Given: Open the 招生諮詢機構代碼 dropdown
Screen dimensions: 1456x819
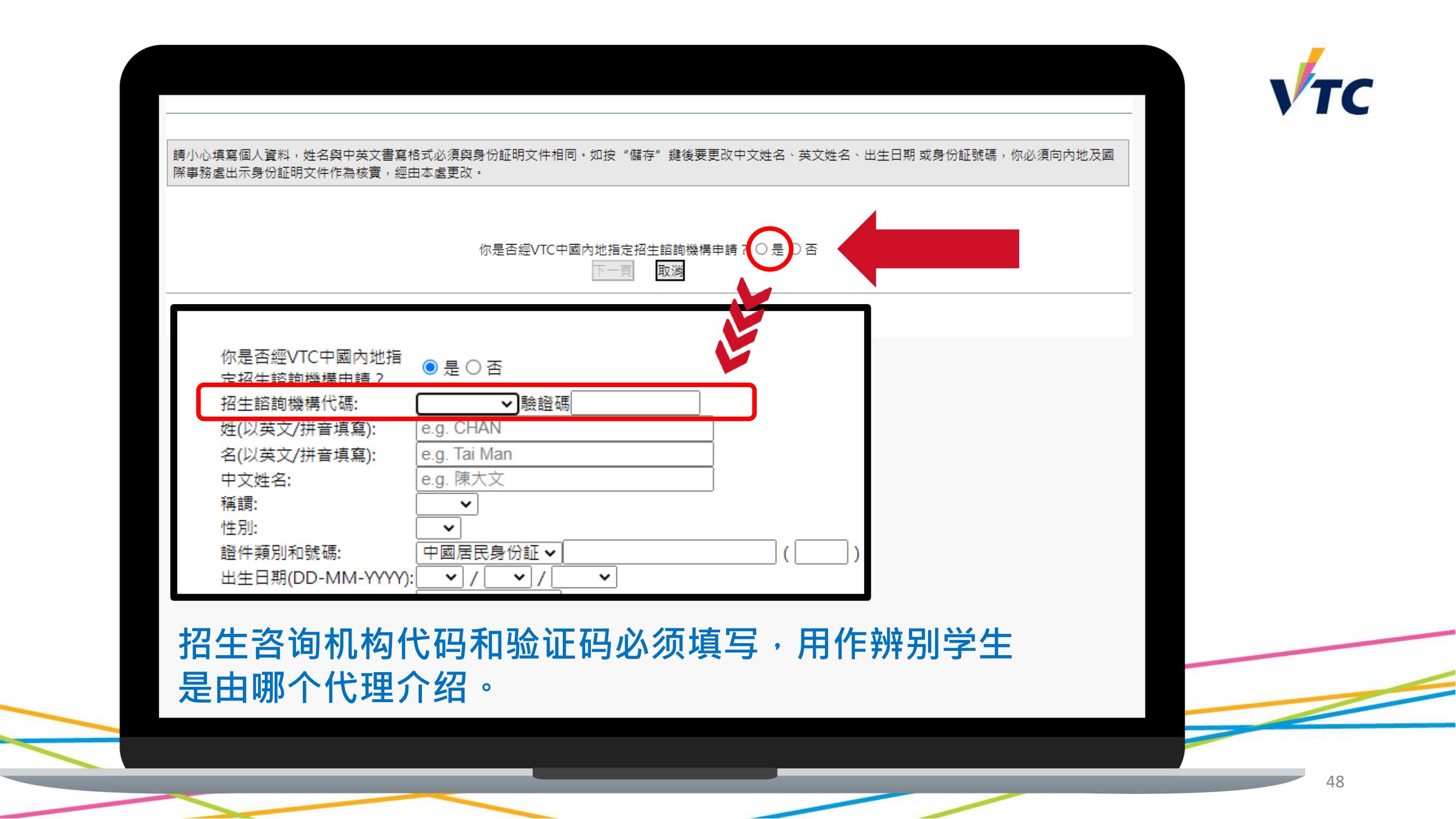Looking at the screenshot, I should pos(467,403).
